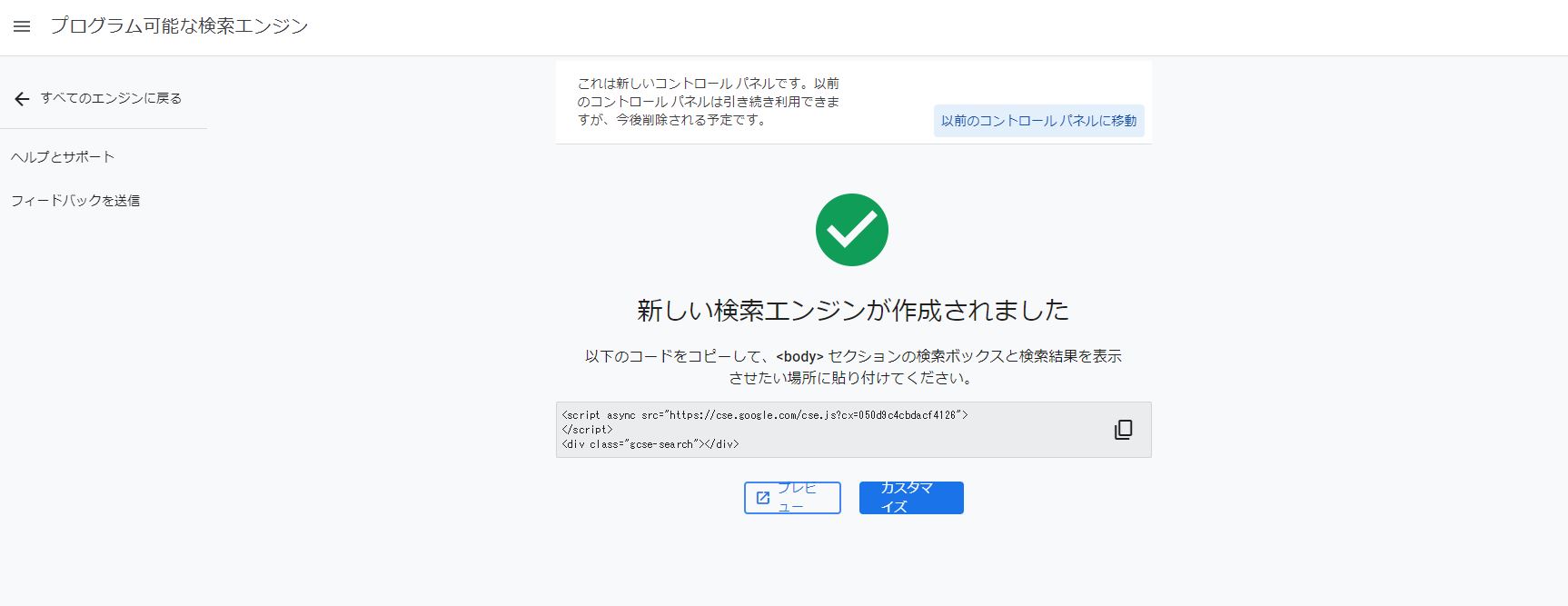
Task: Click the back arrow icon
Action: click(x=23, y=99)
